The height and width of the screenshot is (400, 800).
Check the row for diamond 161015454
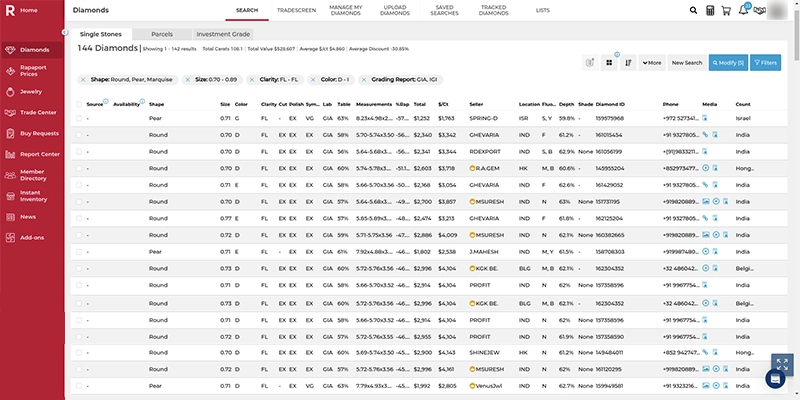pos(79,135)
